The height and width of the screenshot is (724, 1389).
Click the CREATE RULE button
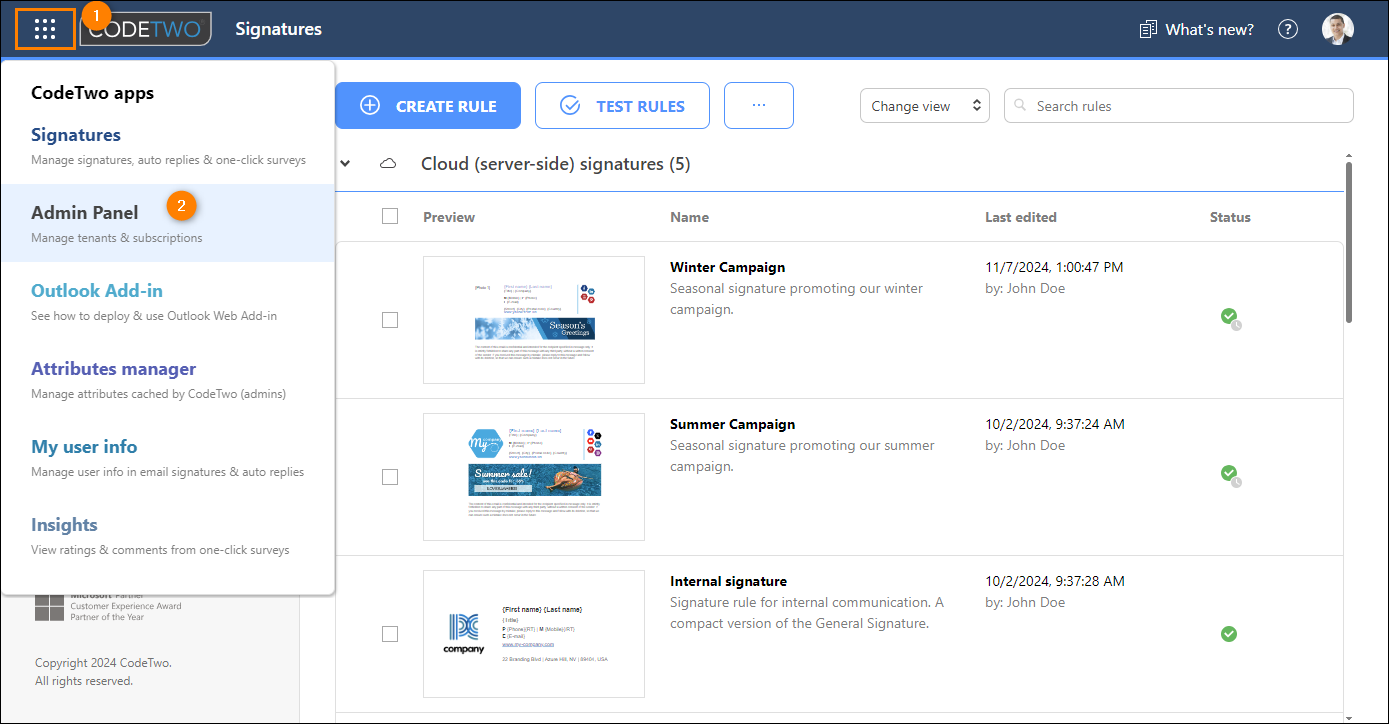428,106
